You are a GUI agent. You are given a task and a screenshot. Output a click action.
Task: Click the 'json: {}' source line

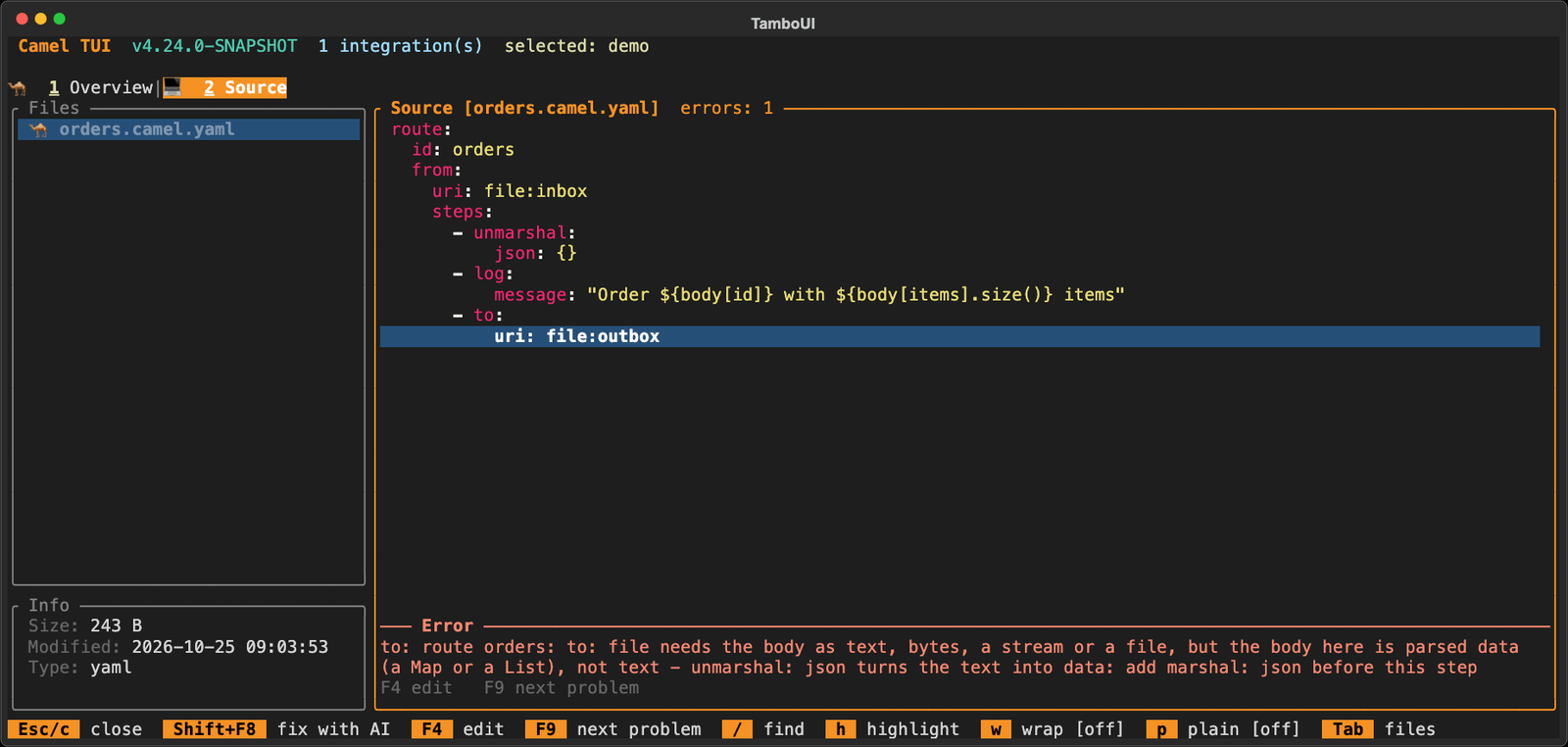(x=535, y=254)
